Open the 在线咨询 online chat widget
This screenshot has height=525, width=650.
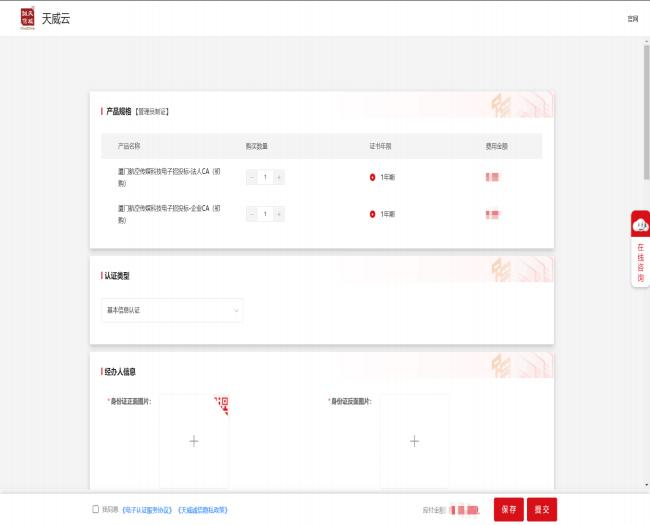click(640, 249)
